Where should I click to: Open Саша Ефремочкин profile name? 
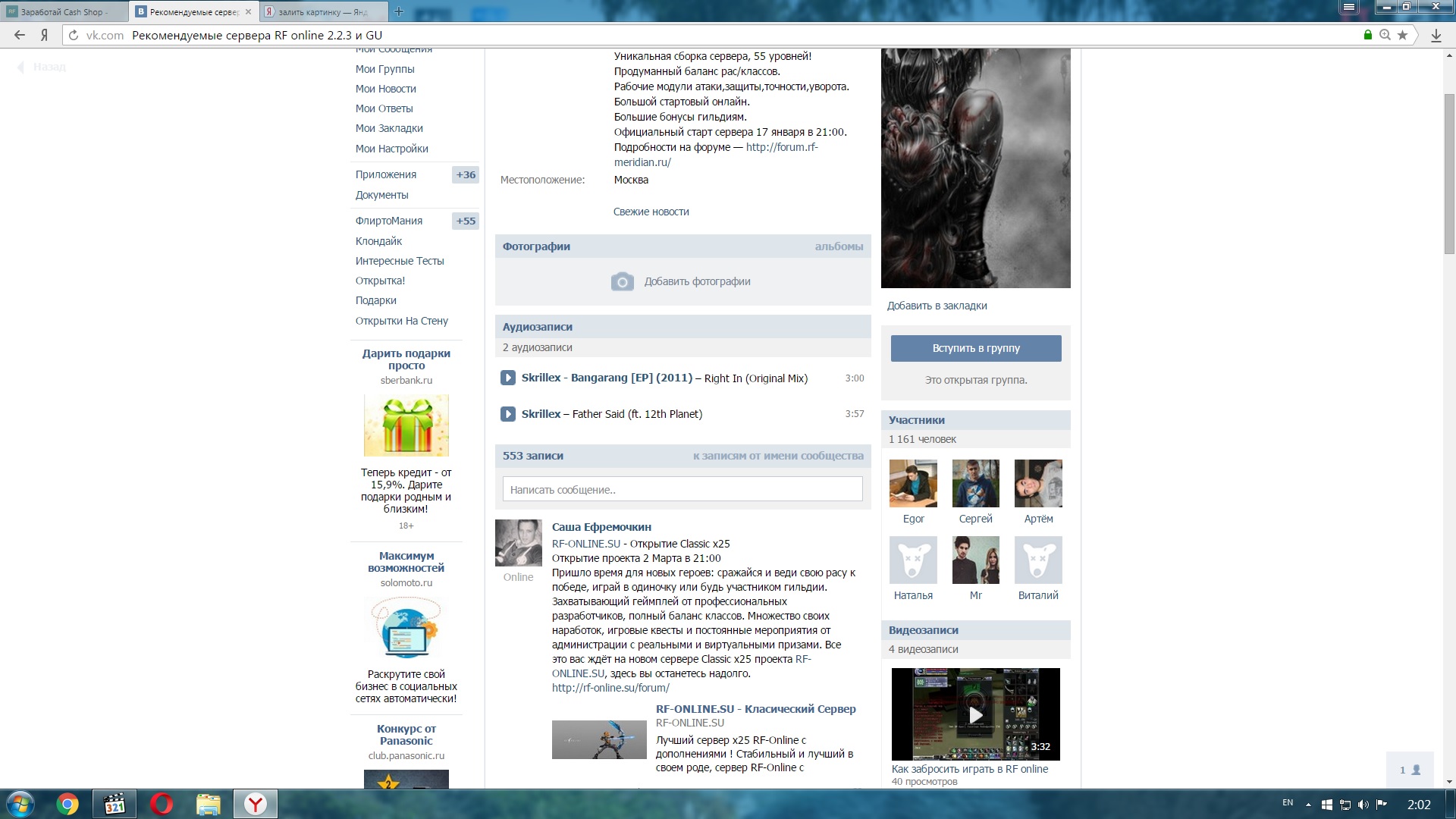click(x=601, y=527)
